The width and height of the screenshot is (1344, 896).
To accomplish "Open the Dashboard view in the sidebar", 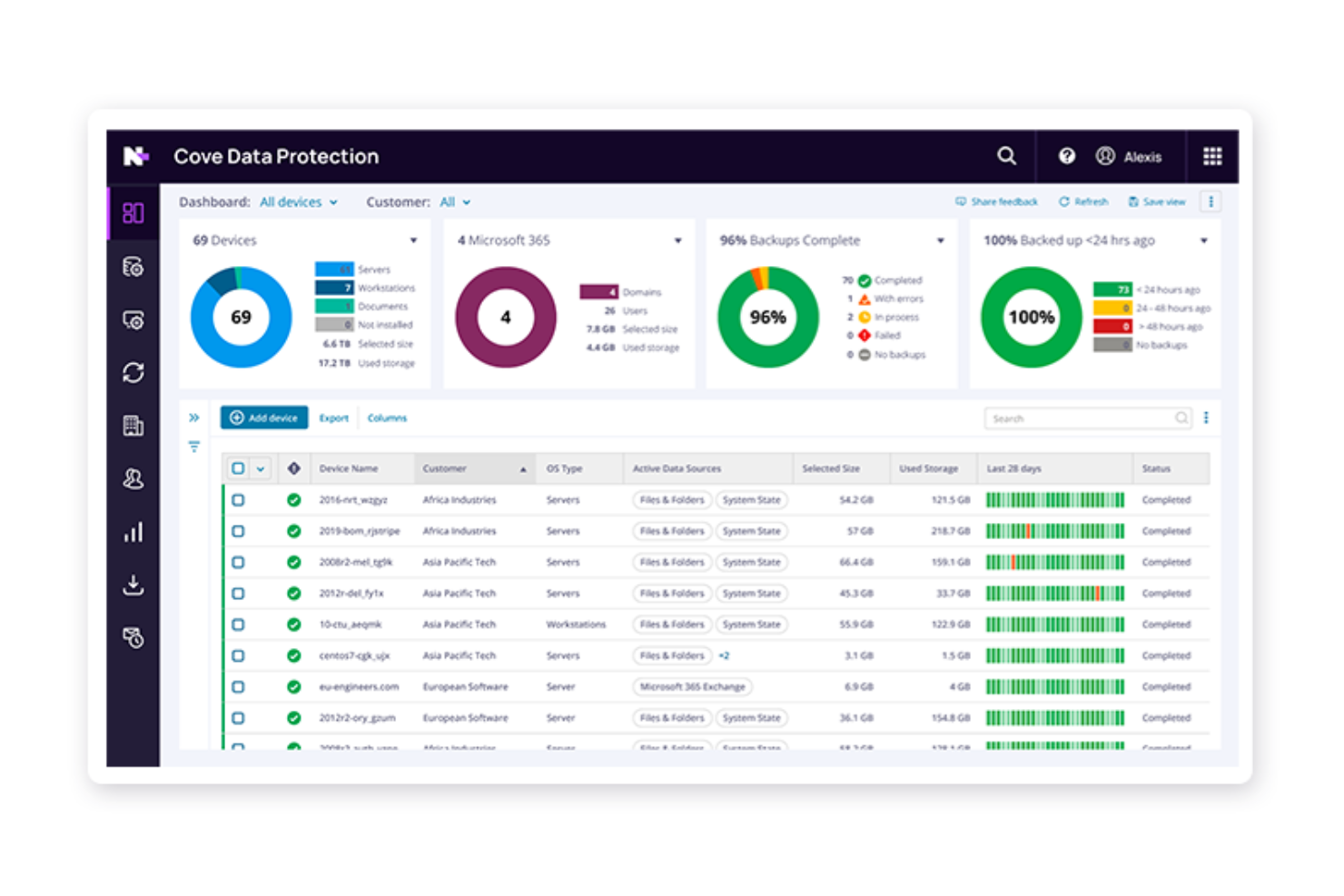I will 133,212.
